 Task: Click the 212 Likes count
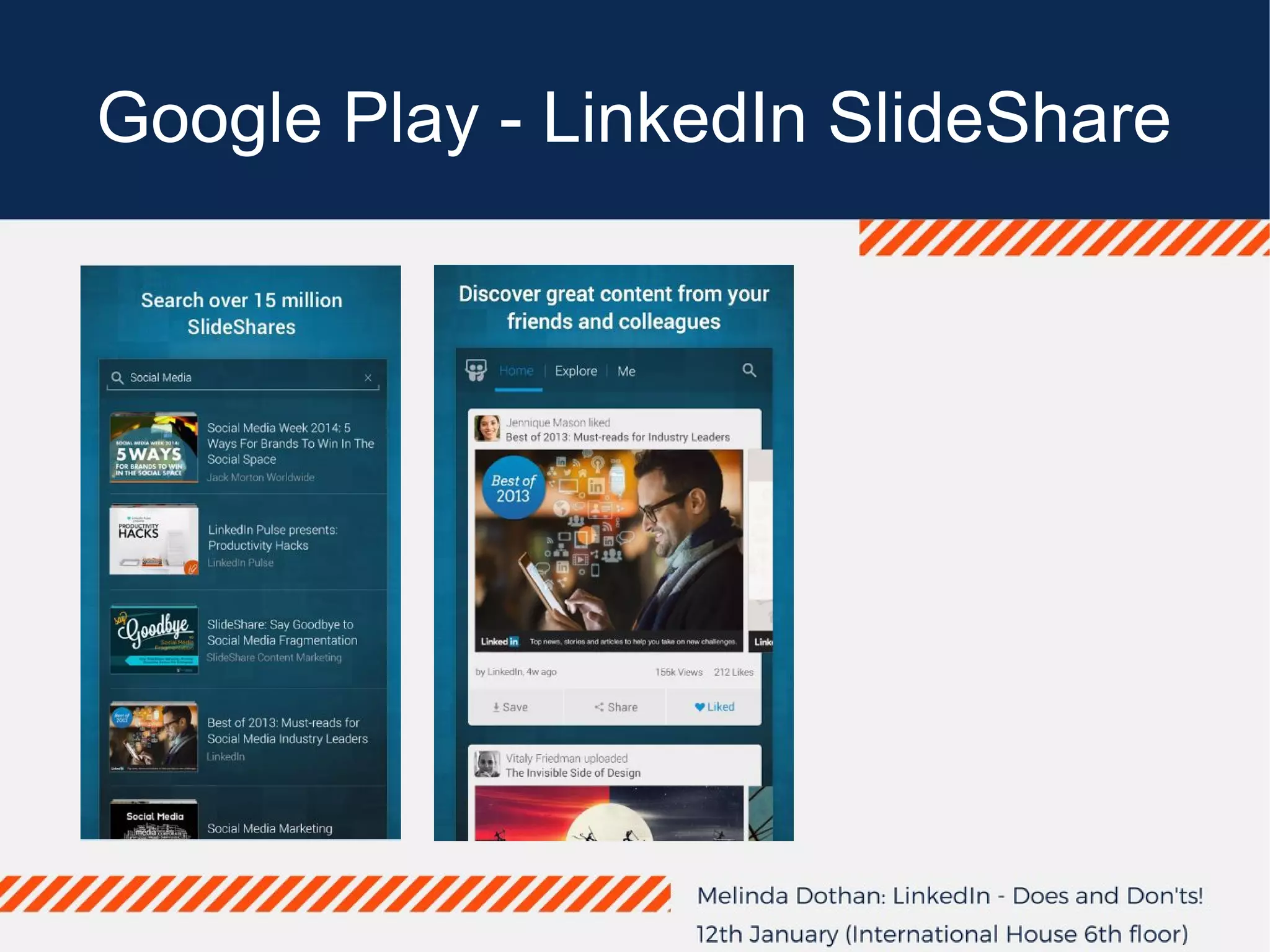pyautogui.click(x=734, y=672)
